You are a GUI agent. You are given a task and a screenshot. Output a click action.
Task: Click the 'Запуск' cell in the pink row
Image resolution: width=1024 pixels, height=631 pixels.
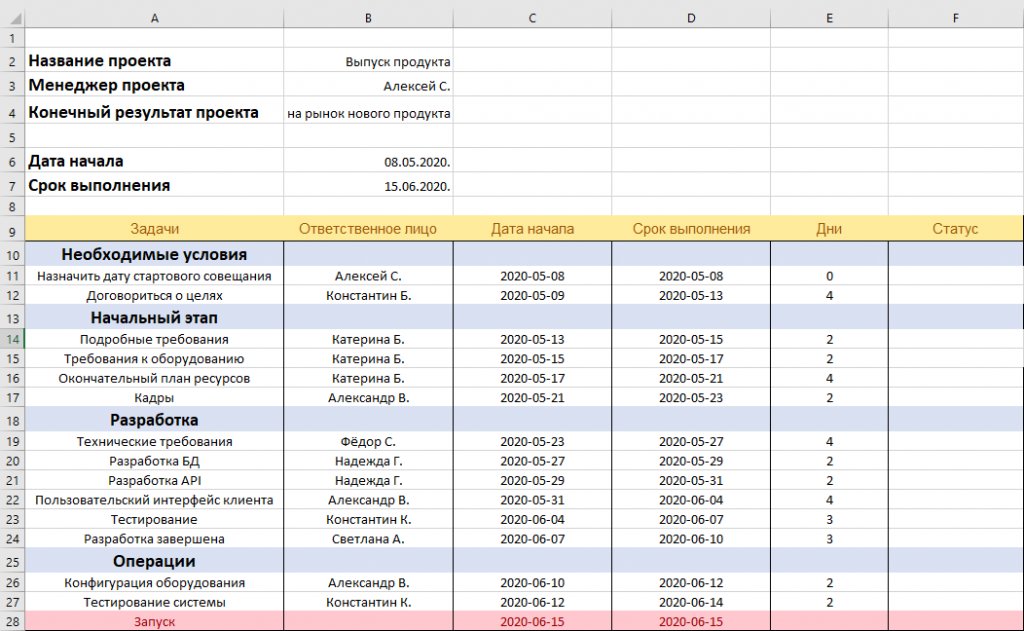(x=154, y=622)
